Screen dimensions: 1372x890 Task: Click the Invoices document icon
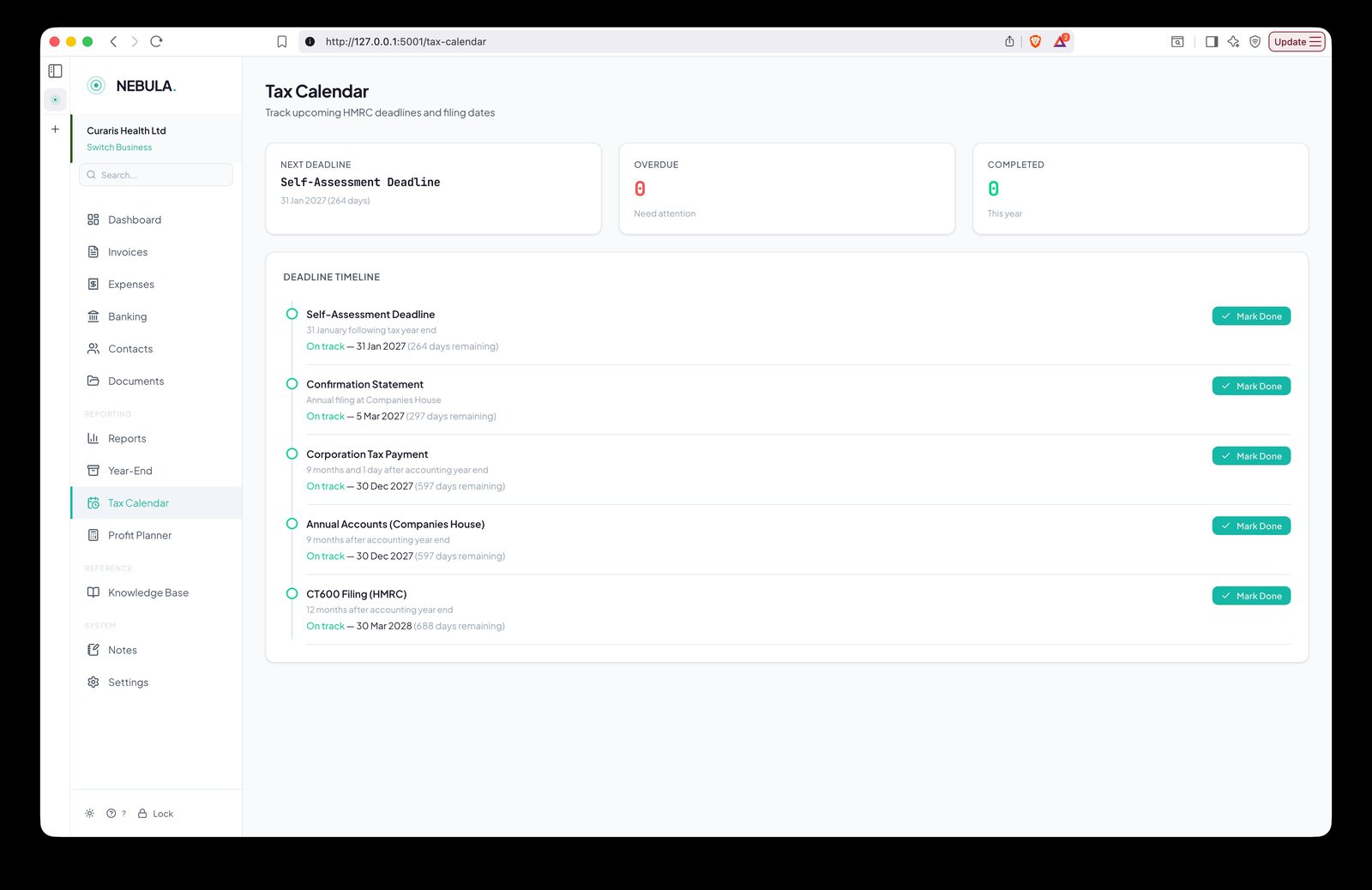[93, 252]
